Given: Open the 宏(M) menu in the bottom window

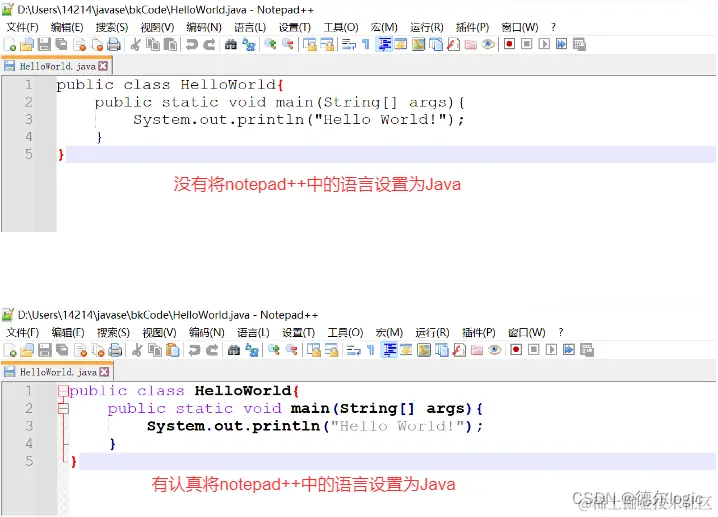Looking at the screenshot, I should (389, 332).
